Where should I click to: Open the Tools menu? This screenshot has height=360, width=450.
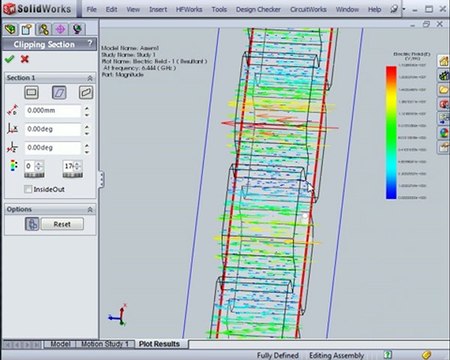pyautogui.click(x=219, y=10)
